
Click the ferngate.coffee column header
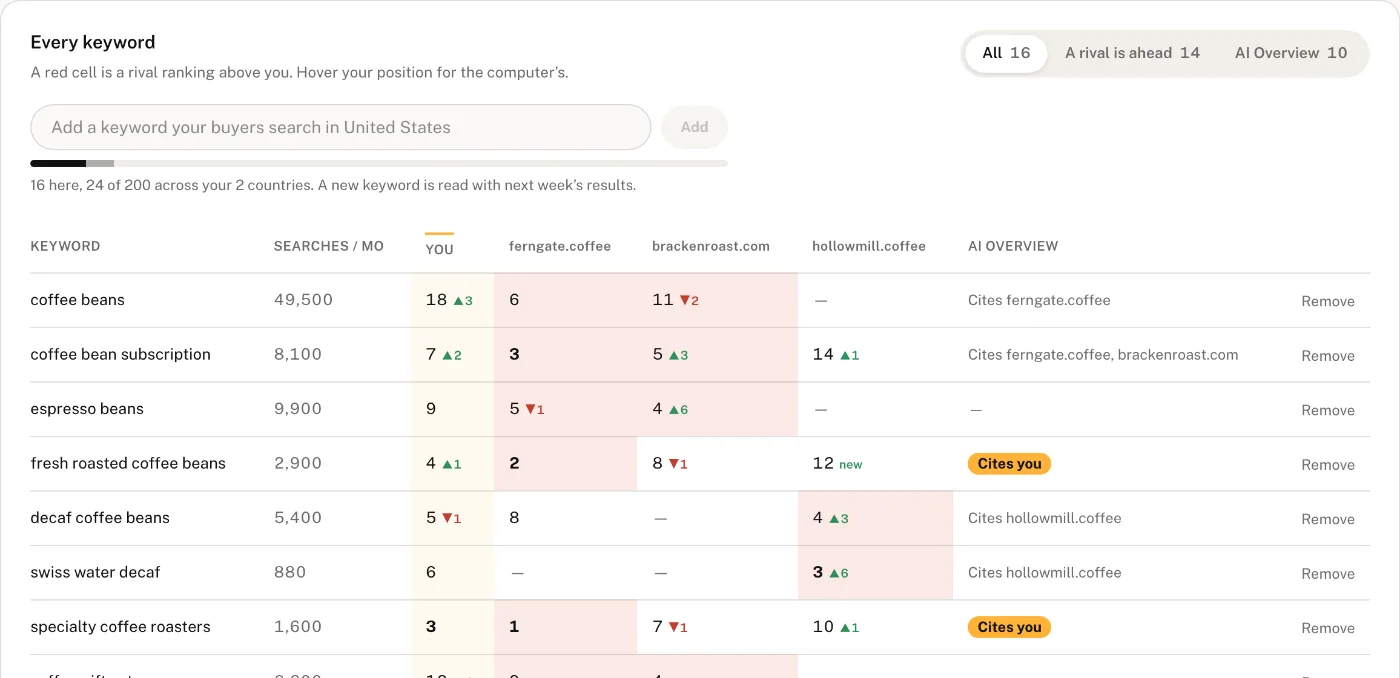(560, 246)
